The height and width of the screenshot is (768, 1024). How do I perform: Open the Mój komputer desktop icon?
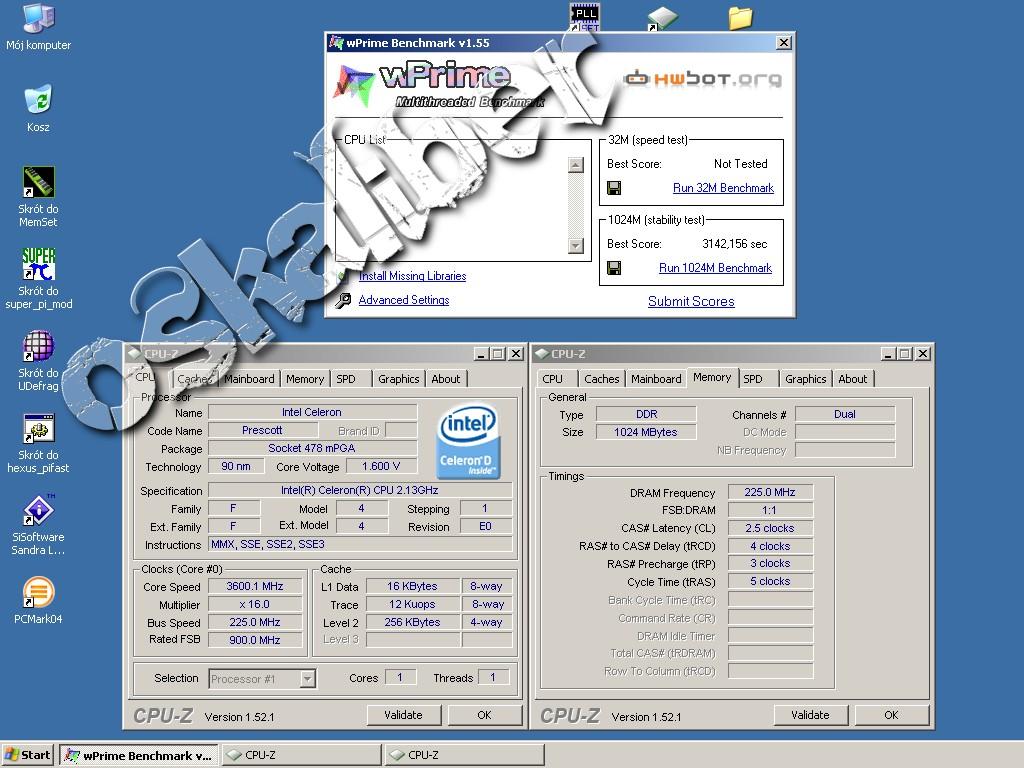click(x=39, y=18)
